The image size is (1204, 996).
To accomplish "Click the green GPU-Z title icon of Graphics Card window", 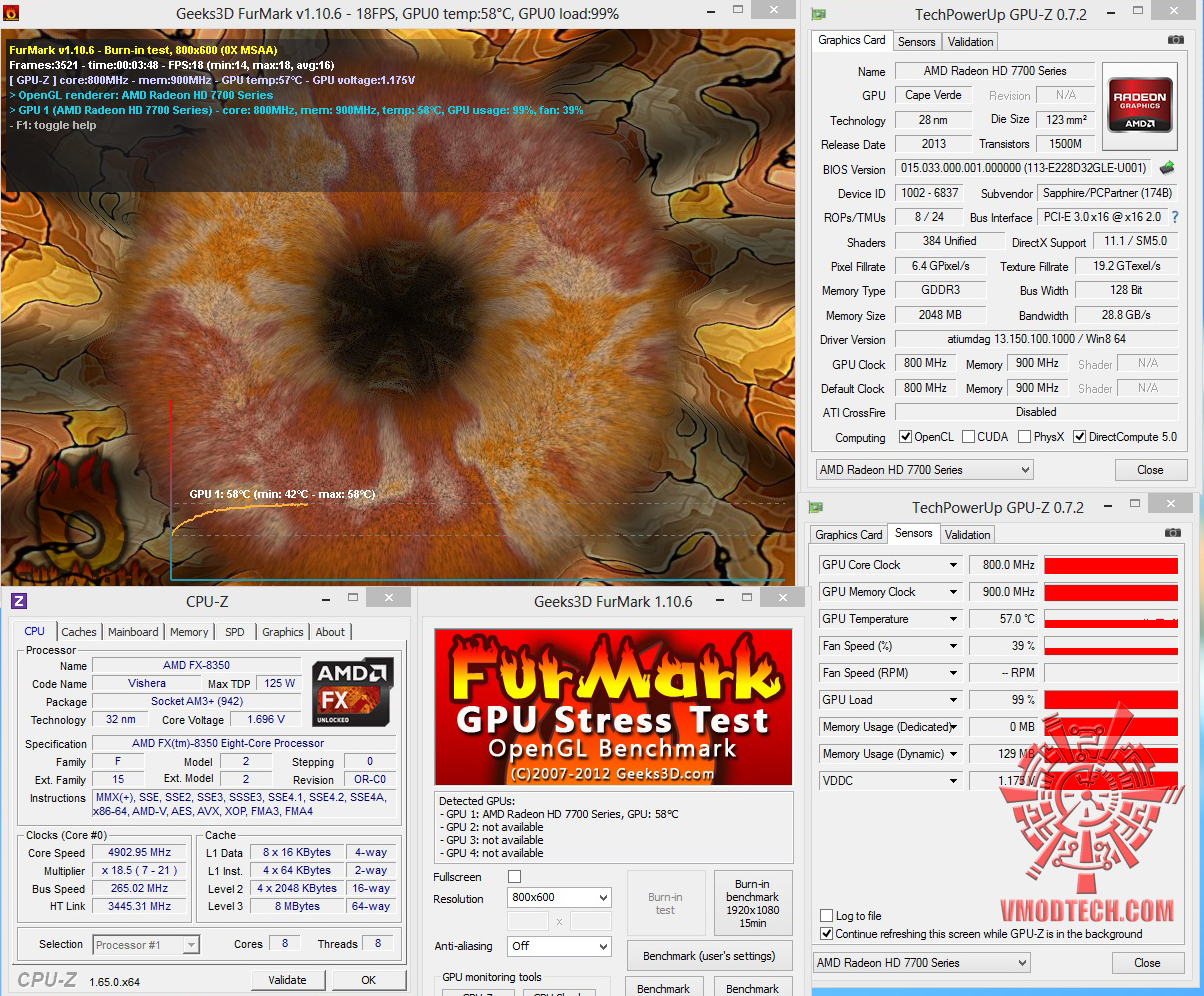I will 819,14.
